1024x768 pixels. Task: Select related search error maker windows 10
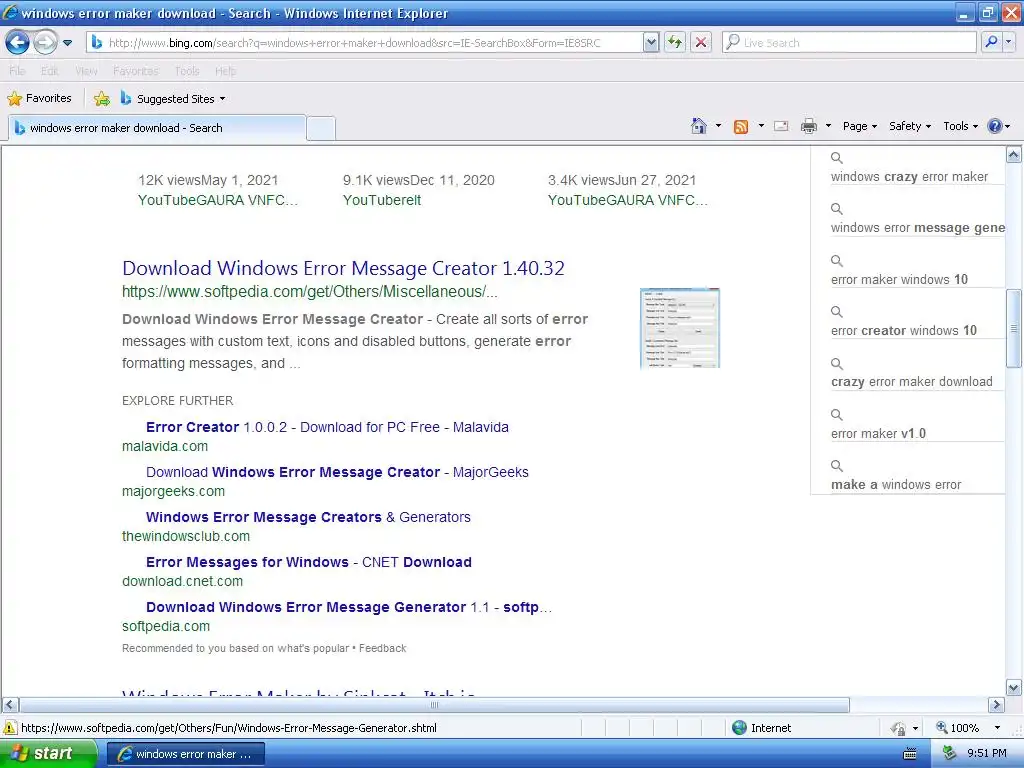click(899, 280)
